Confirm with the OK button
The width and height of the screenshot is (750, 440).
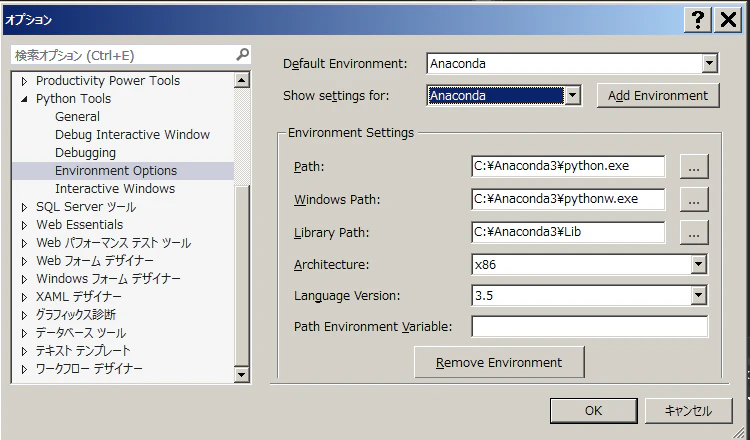coord(594,411)
